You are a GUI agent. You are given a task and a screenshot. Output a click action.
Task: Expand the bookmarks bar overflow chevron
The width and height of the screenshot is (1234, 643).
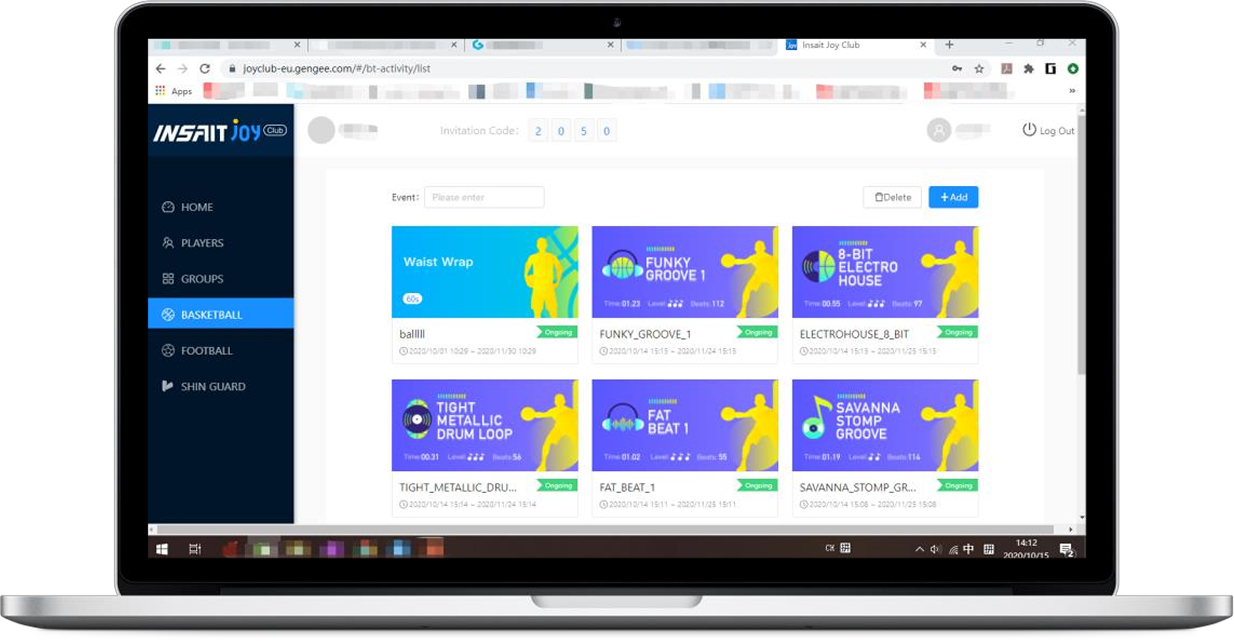[x=1072, y=91]
